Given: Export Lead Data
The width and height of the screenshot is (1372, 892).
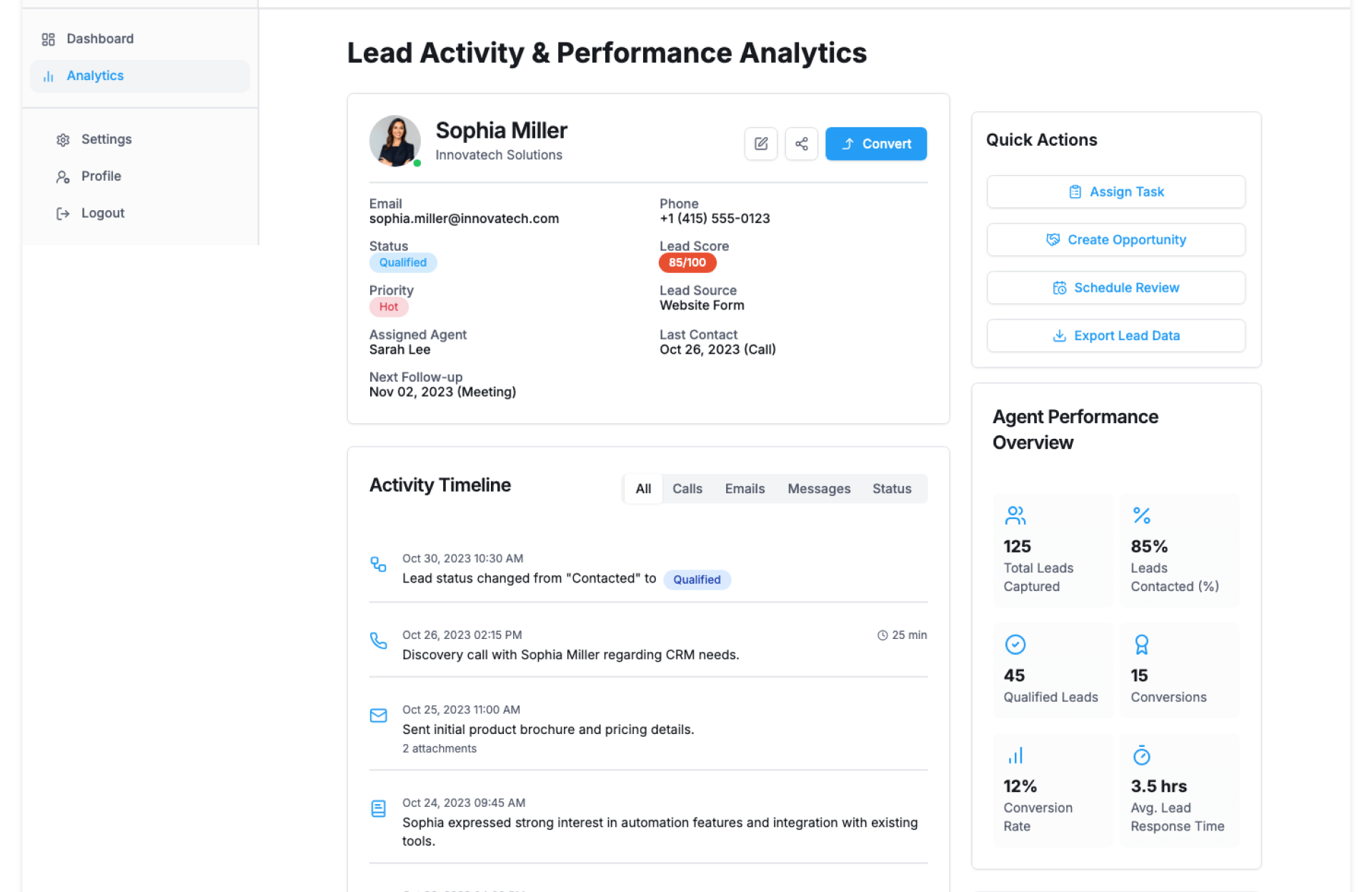Looking at the screenshot, I should click(x=1115, y=335).
